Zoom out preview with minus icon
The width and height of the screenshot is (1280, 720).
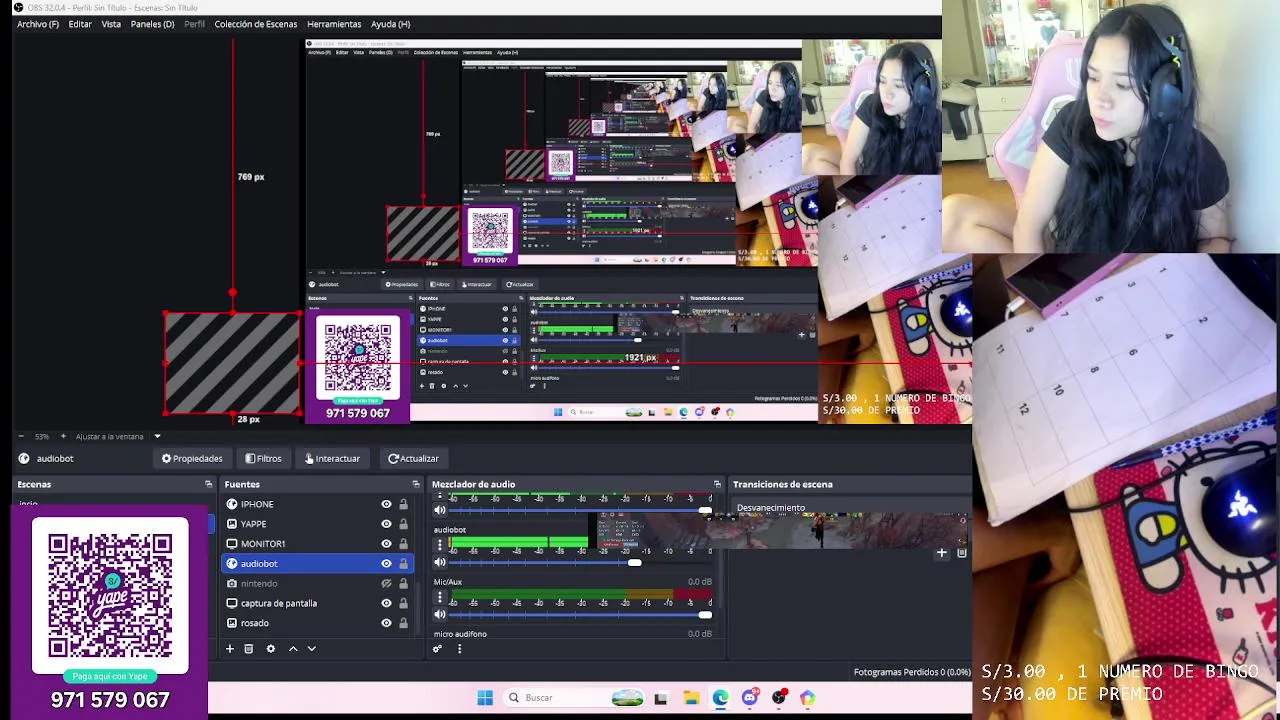pyautogui.click(x=21, y=436)
